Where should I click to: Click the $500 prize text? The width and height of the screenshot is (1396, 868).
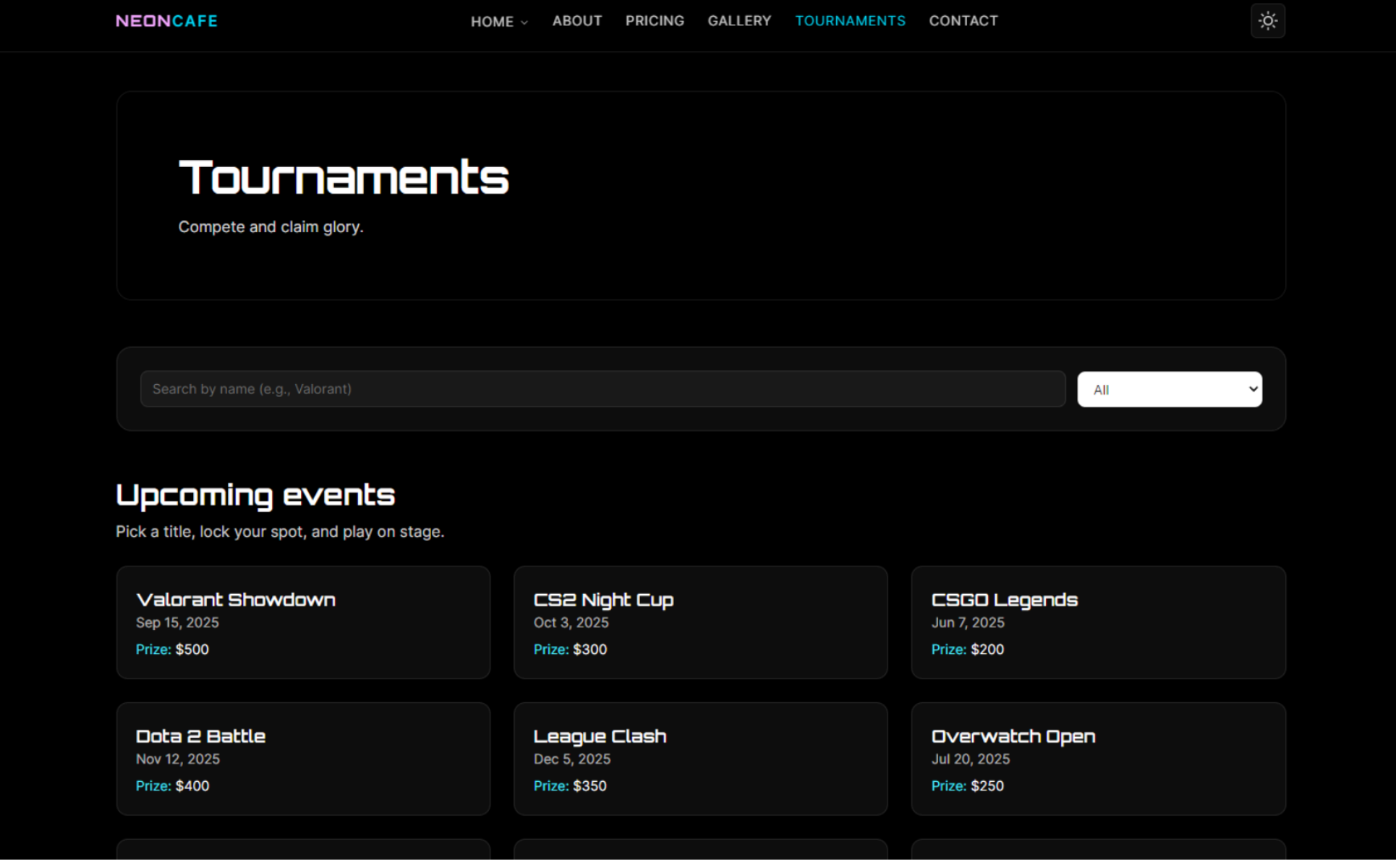[192, 650]
